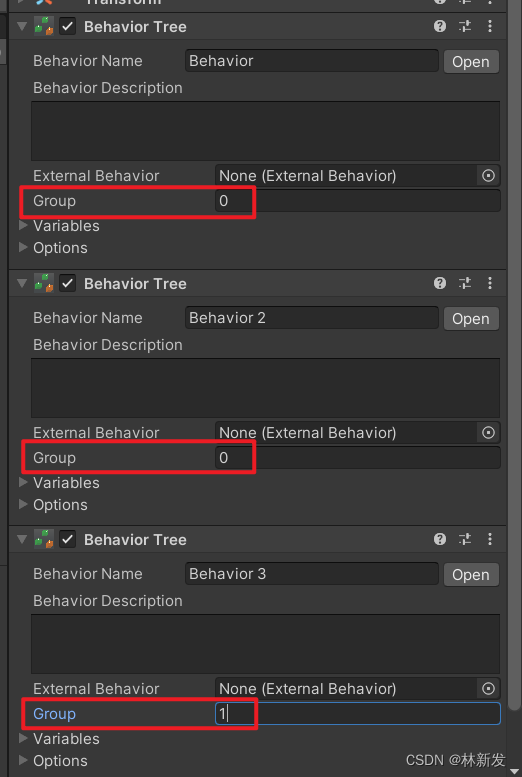The height and width of the screenshot is (777, 522).
Task: Disable the first Behavior Tree component checkbox
Action: point(67,26)
